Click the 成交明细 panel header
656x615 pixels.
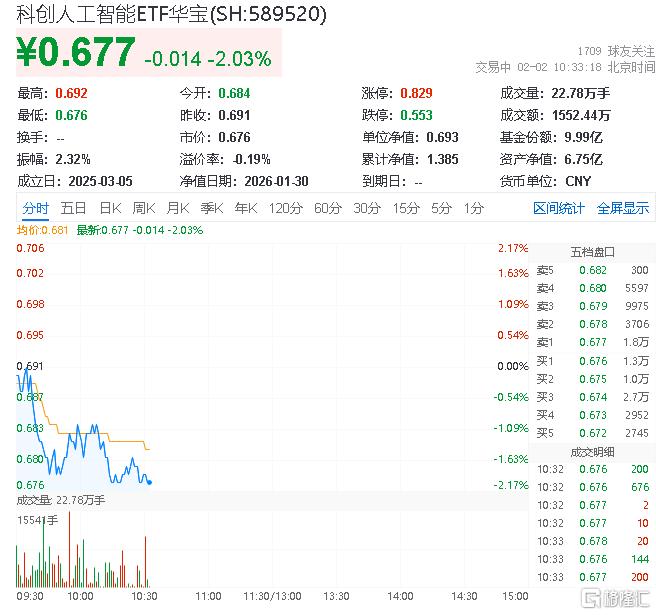[592, 452]
